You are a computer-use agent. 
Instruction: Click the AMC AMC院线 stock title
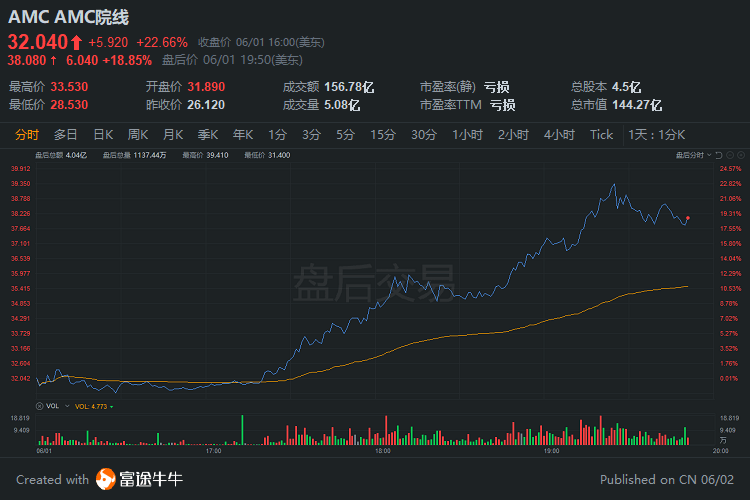pos(68,17)
